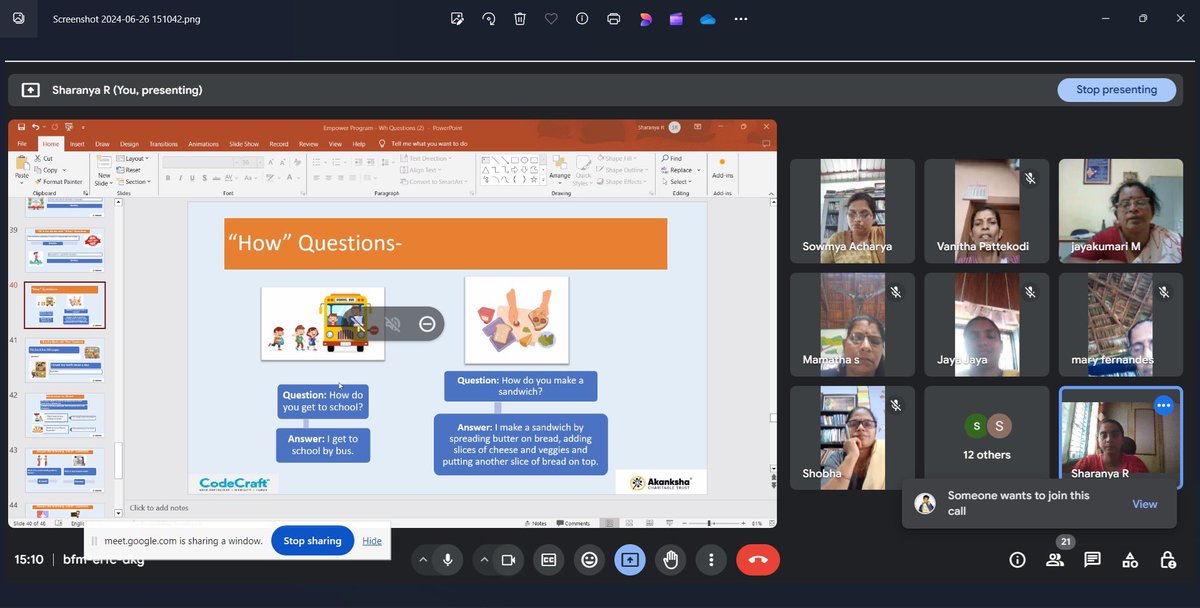
Task: Open the File tab in PowerPoint
Action: [22, 144]
